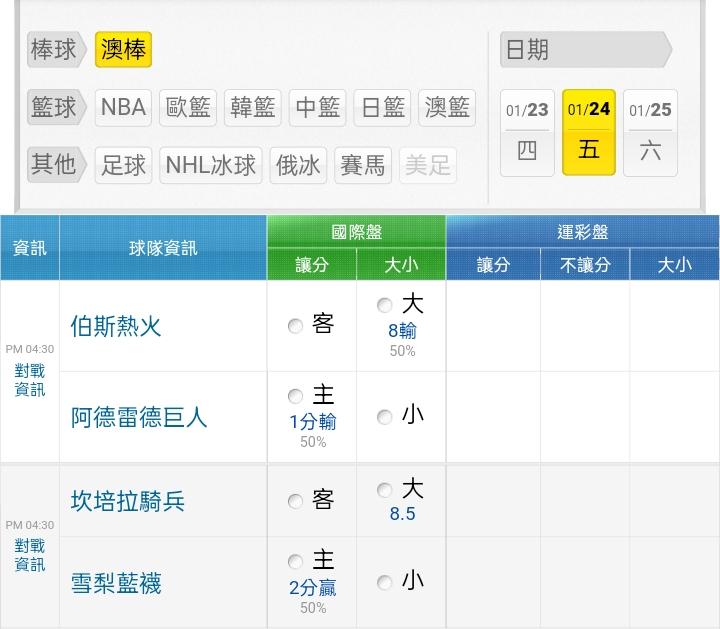Open the 賽馬 horse racing section
The height and width of the screenshot is (629, 720).
pos(362,165)
